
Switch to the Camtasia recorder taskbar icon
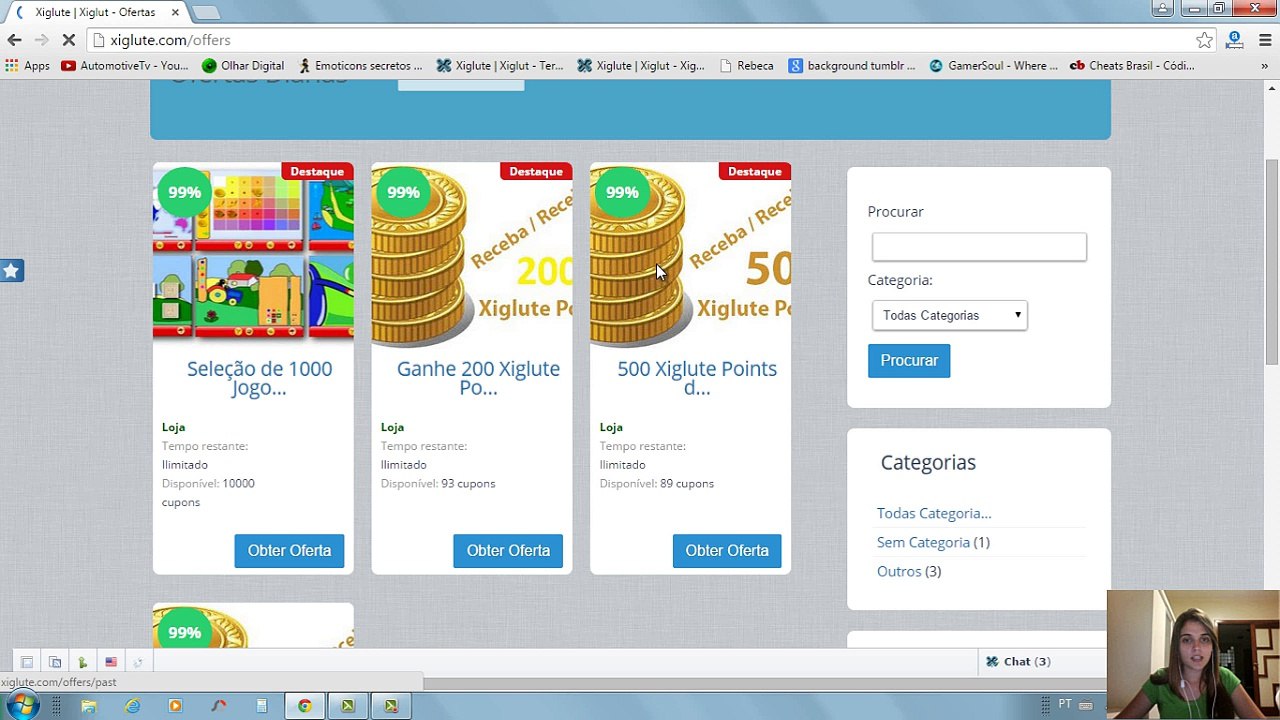coord(391,706)
